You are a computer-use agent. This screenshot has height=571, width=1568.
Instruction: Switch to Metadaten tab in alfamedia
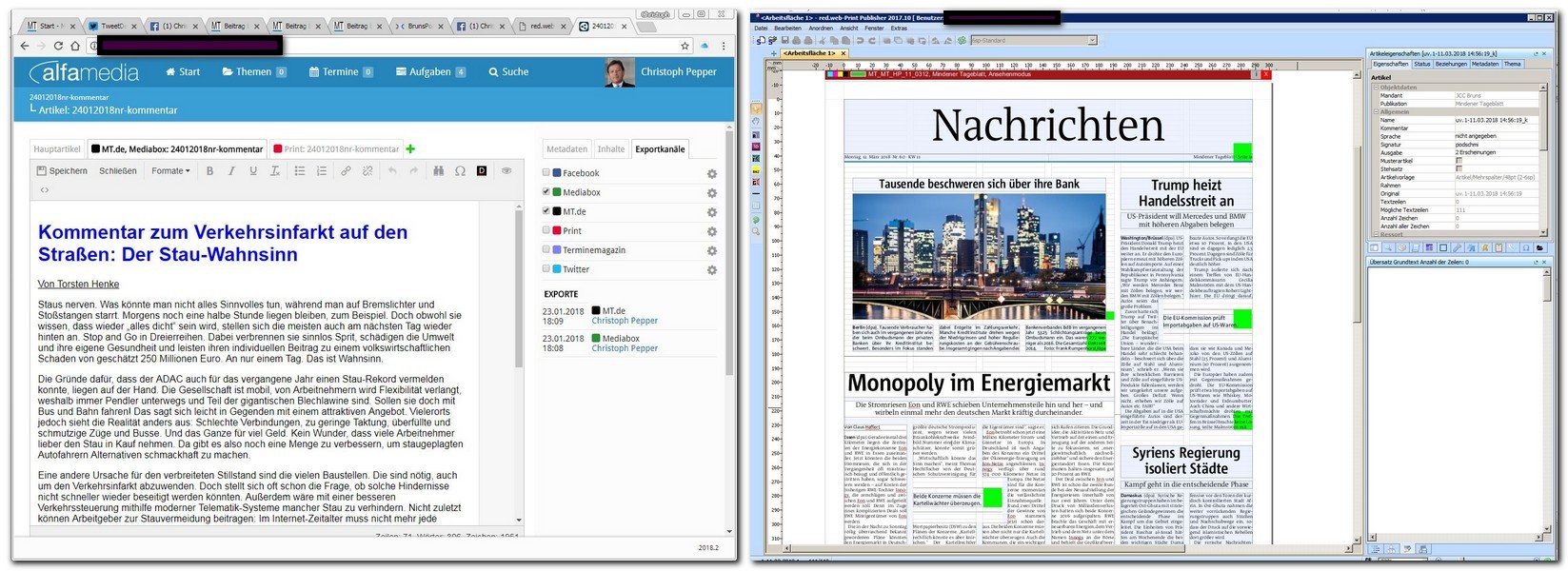point(567,149)
